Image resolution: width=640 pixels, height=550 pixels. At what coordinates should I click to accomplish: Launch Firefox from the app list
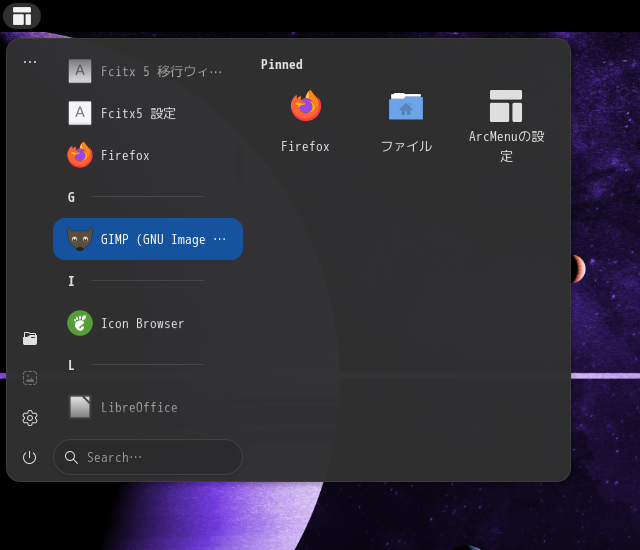(x=148, y=155)
